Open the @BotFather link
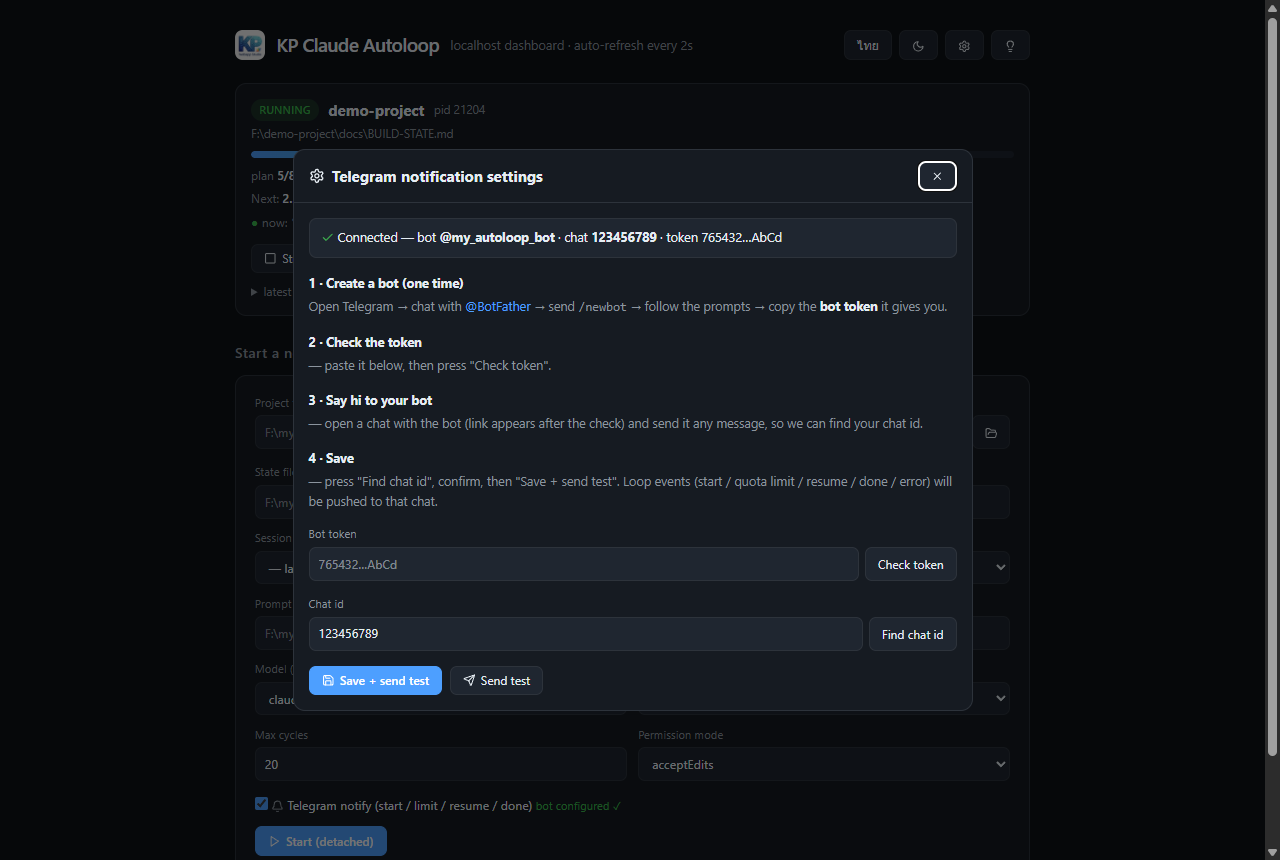The height and width of the screenshot is (860, 1280). (x=498, y=307)
